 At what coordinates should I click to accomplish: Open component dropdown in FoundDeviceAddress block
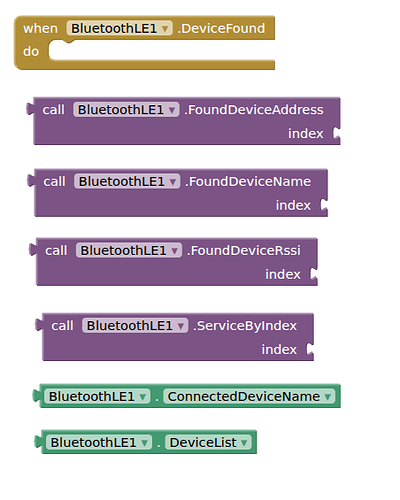tap(126, 110)
